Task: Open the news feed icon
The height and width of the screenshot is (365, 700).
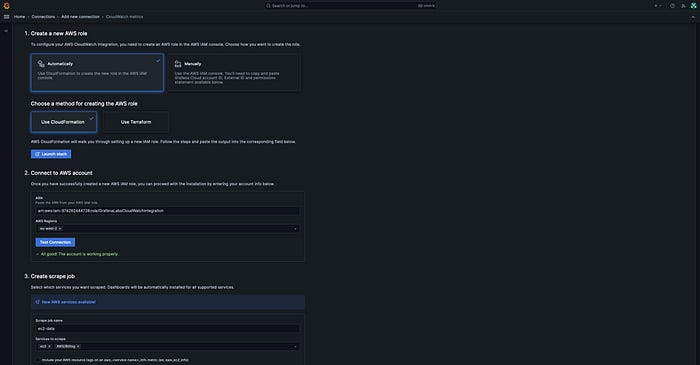Action: pyautogui.click(x=683, y=6)
